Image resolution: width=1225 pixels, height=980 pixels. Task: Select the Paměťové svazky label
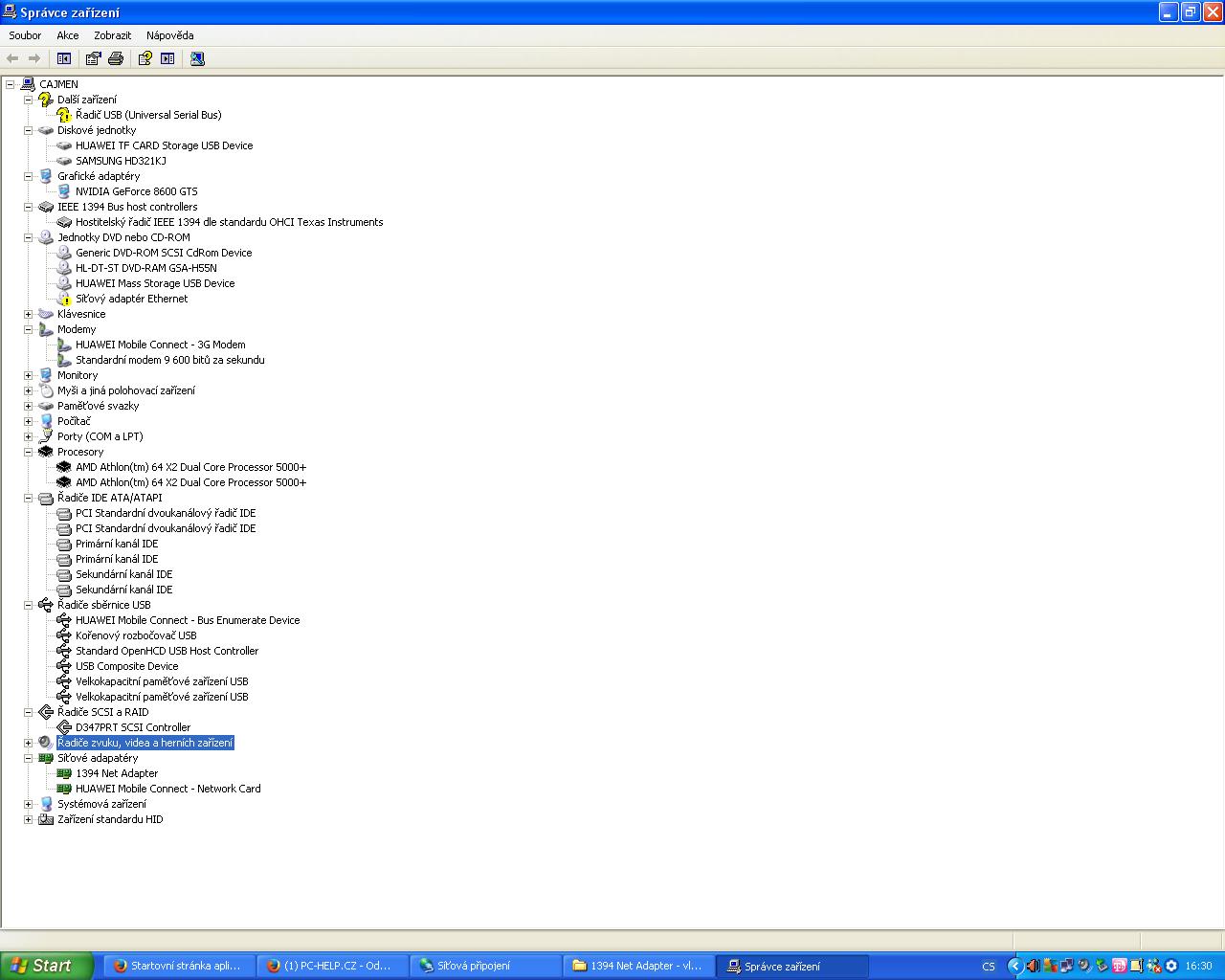(99, 406)
